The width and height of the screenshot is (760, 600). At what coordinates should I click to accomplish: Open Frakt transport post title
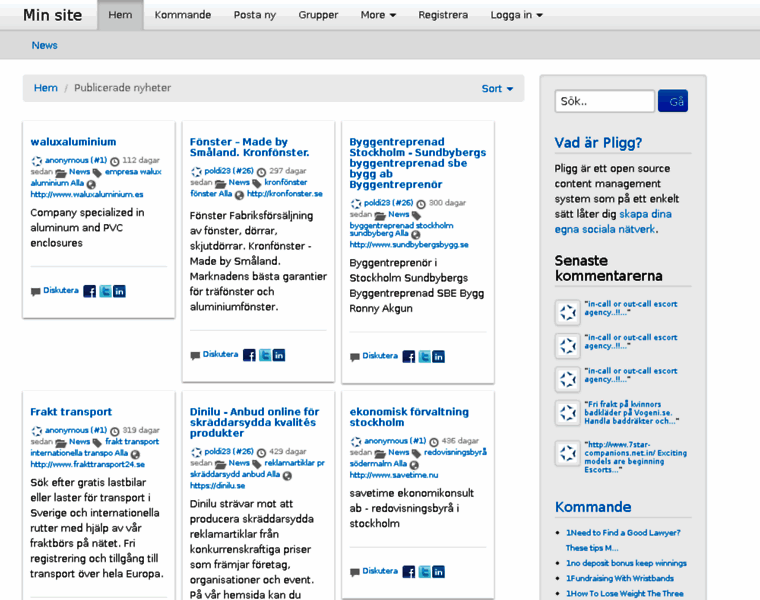coord(71,411)
